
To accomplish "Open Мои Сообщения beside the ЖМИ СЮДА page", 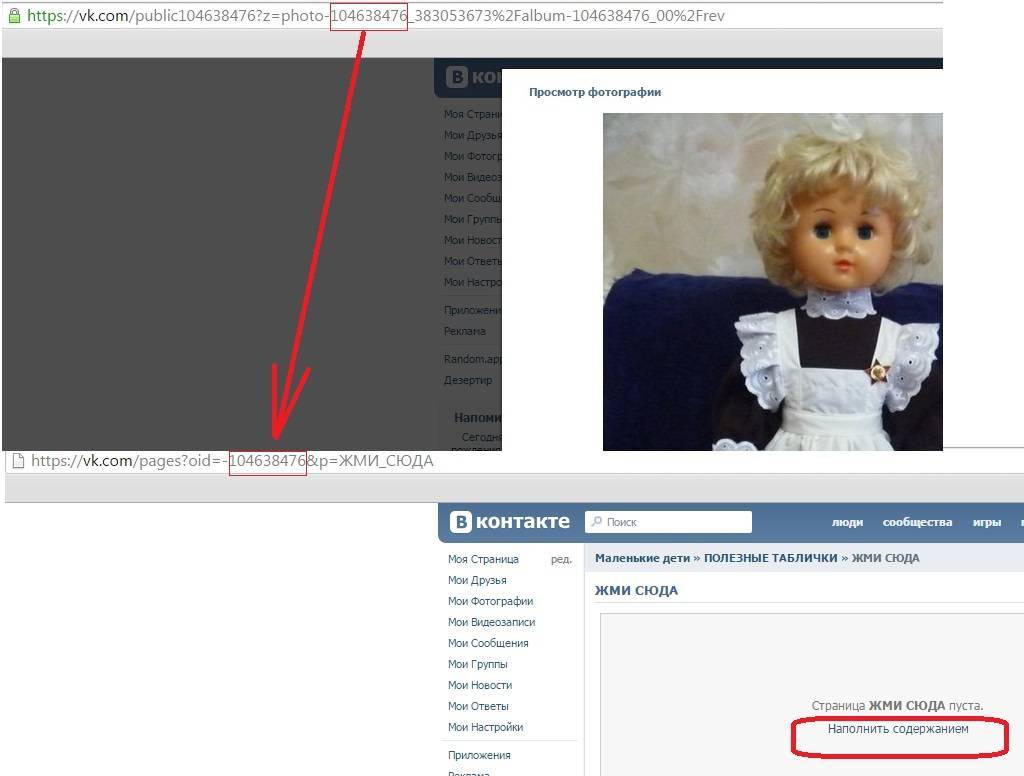I will pos(488,643).
